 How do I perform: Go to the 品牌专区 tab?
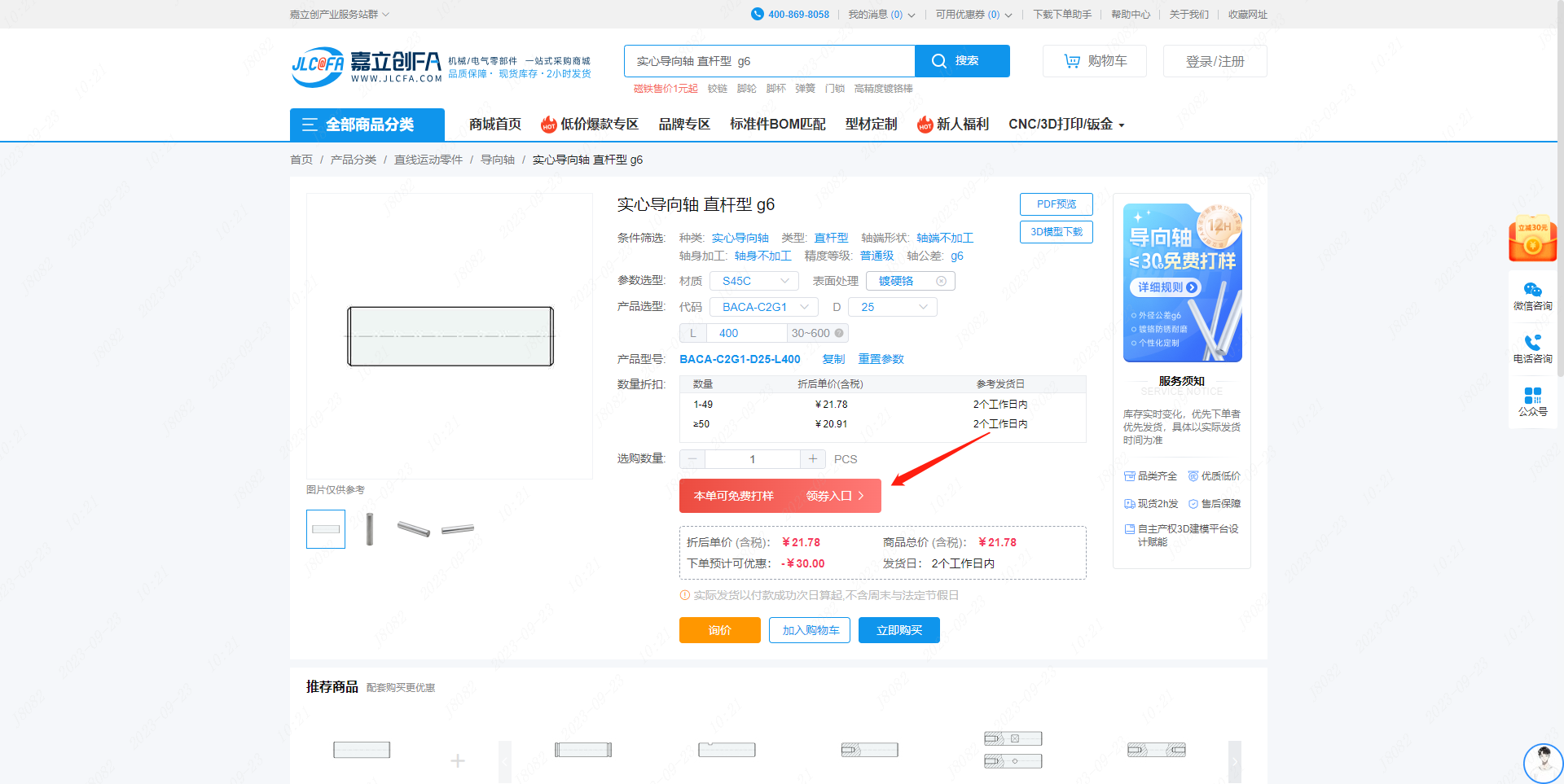tap(684, 124)
